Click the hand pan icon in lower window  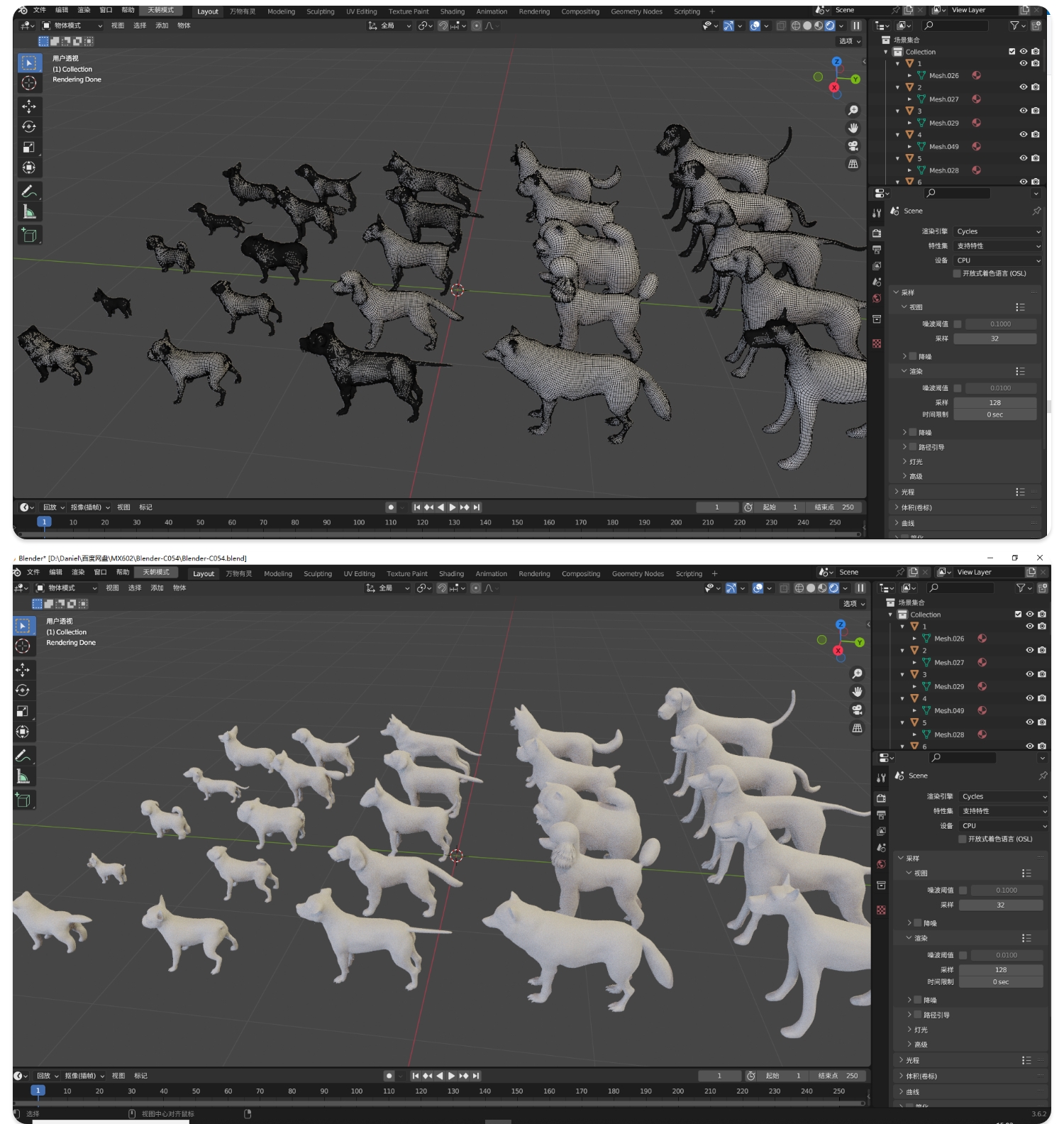857,692
